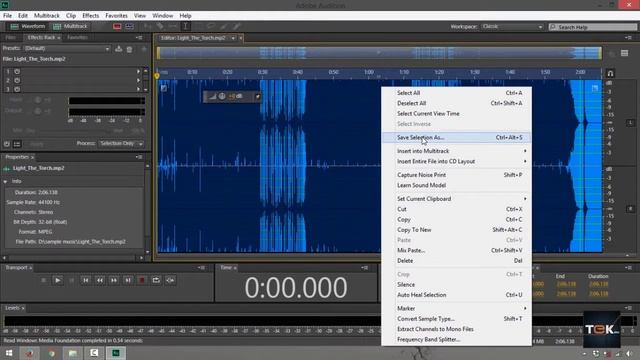Collapse the Info section in Properties
Viewport: 640px width, 360px height.
tap(5, 181)
